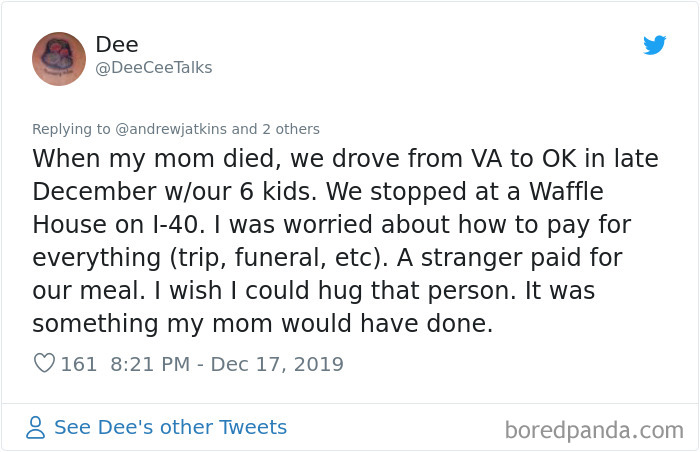Click the Twitter bird logo
The height and width of the screenshot is (452, 700).
pos(654,45)
